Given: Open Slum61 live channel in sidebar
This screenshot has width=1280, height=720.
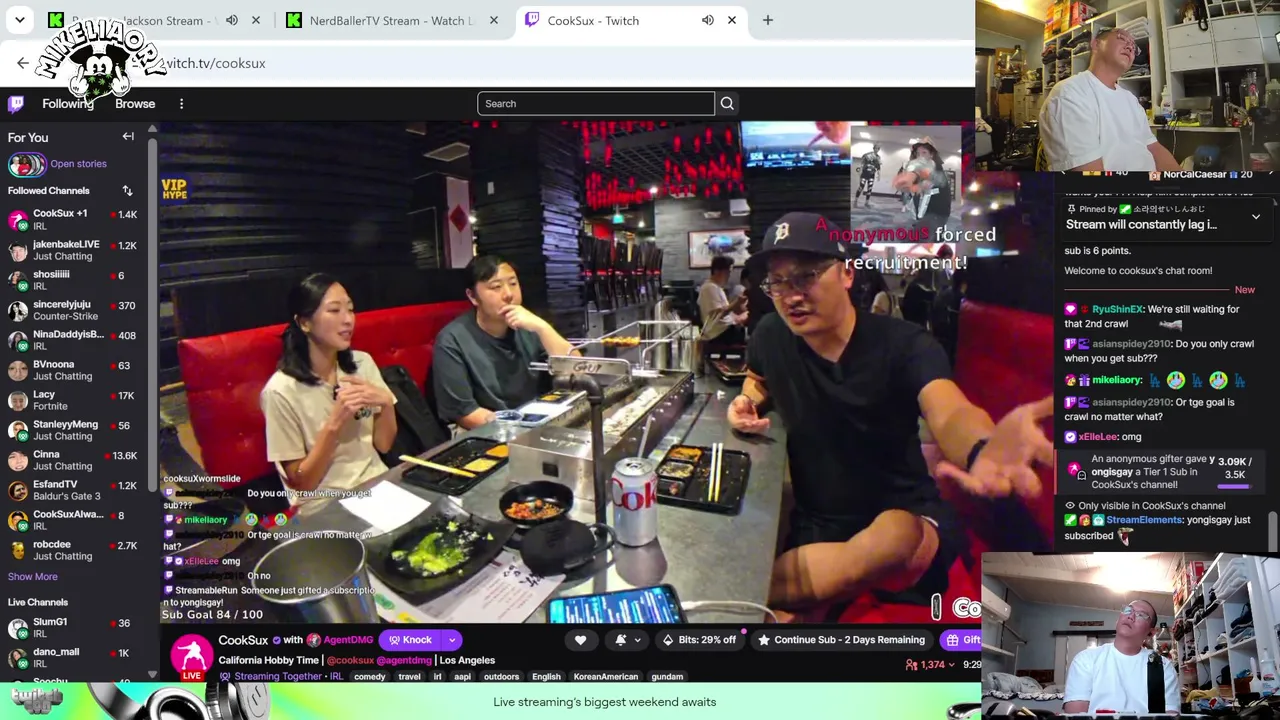Looking at the screenshot, I should click(x=75, y=627).
